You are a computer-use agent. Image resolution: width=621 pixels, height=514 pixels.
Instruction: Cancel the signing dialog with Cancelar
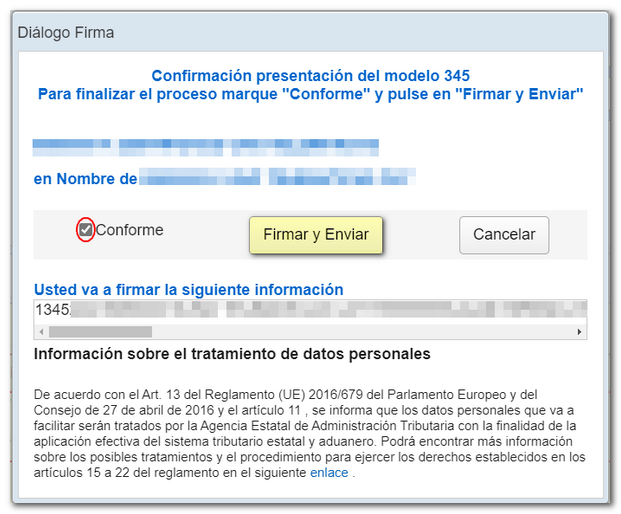coord(504,235)
